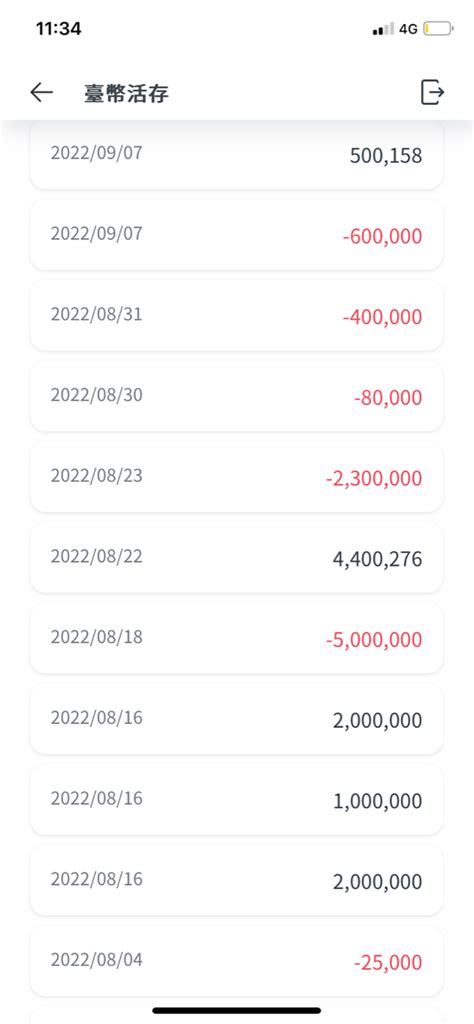Tap the 2022/08/23 date label
The image size is (474, 1024).
pos(97,475)
